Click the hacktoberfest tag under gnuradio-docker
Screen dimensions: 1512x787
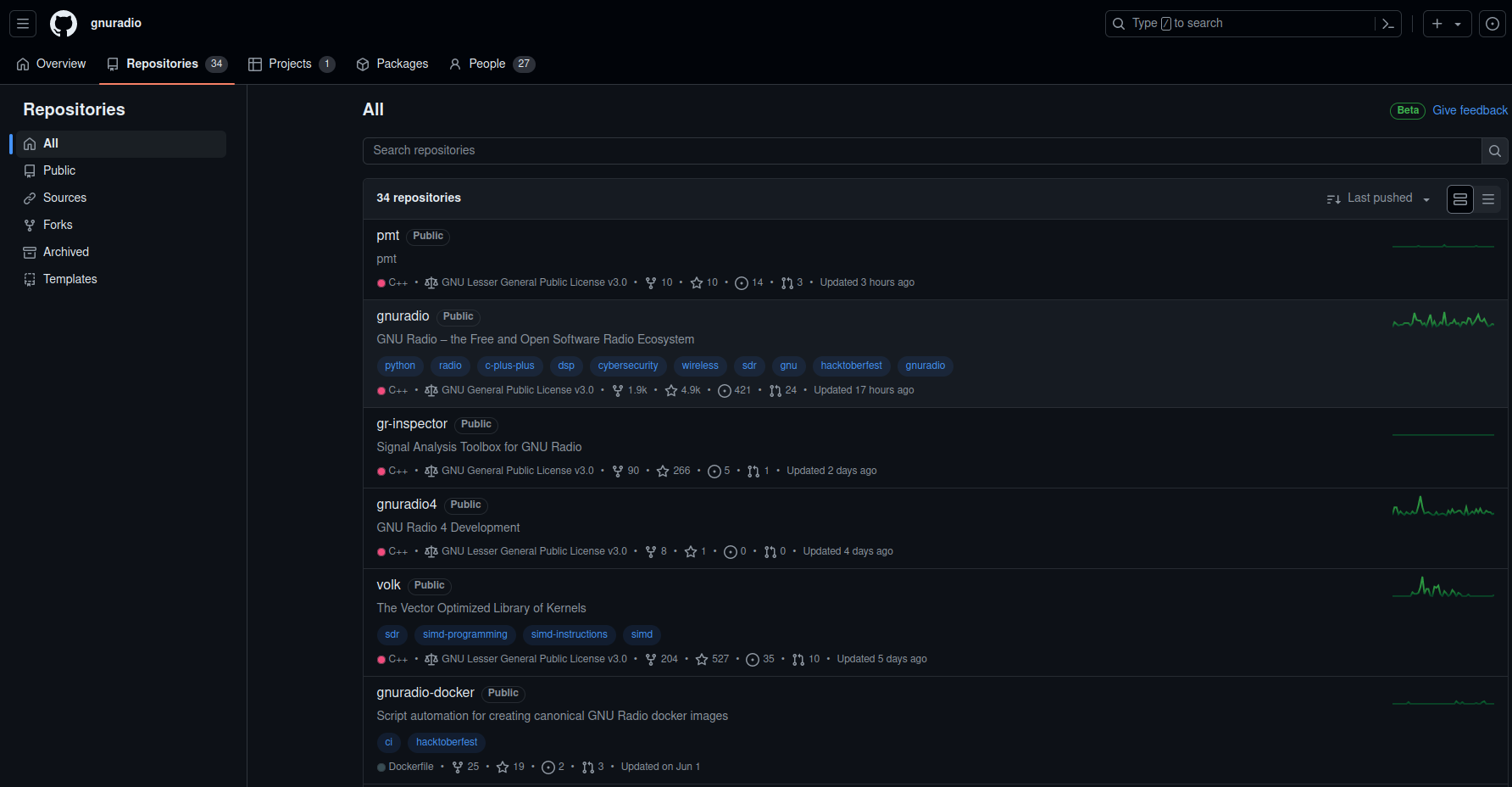(447, 742)
